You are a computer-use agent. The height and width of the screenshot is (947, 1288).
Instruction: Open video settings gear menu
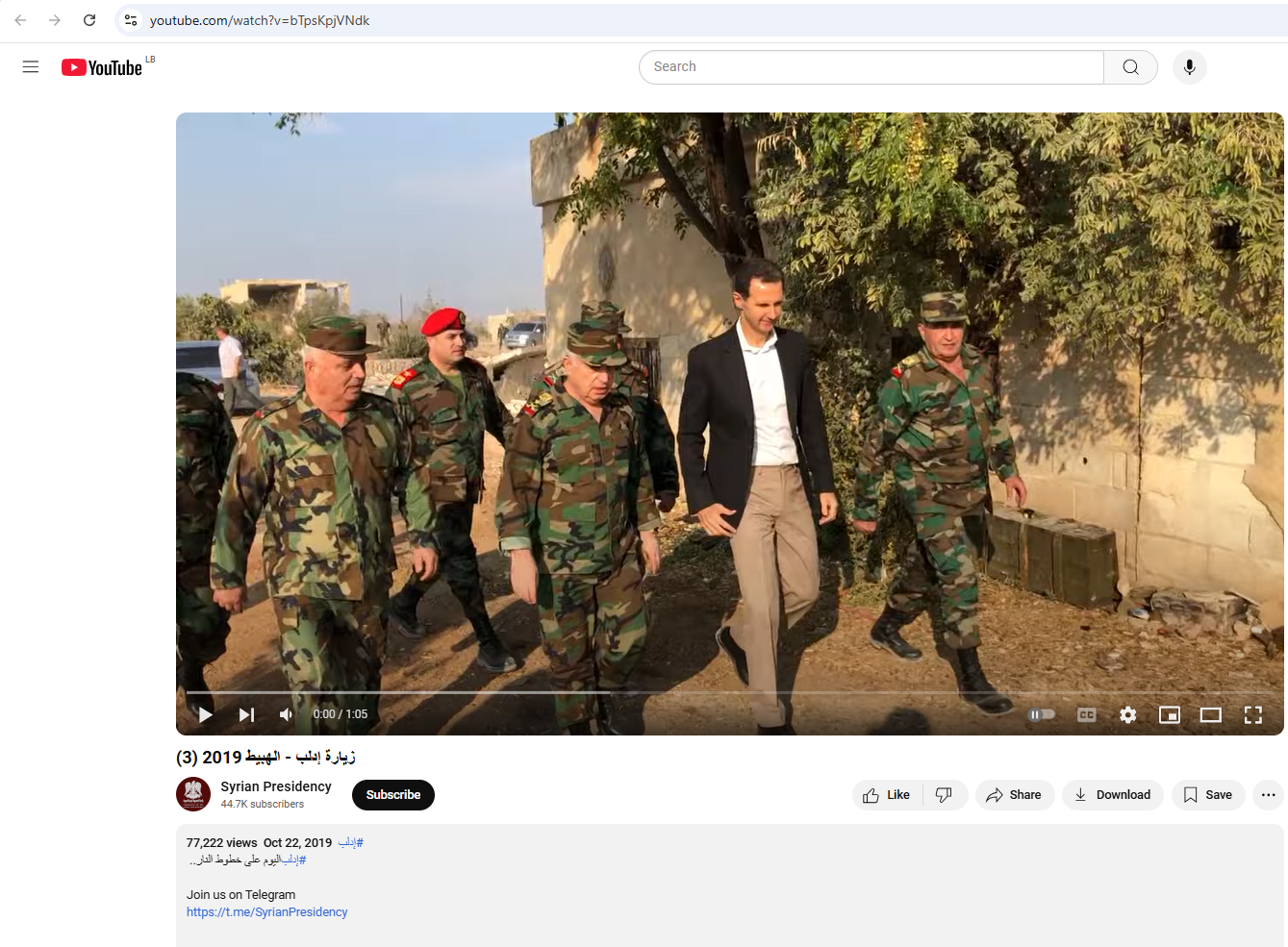point(1127,714)
